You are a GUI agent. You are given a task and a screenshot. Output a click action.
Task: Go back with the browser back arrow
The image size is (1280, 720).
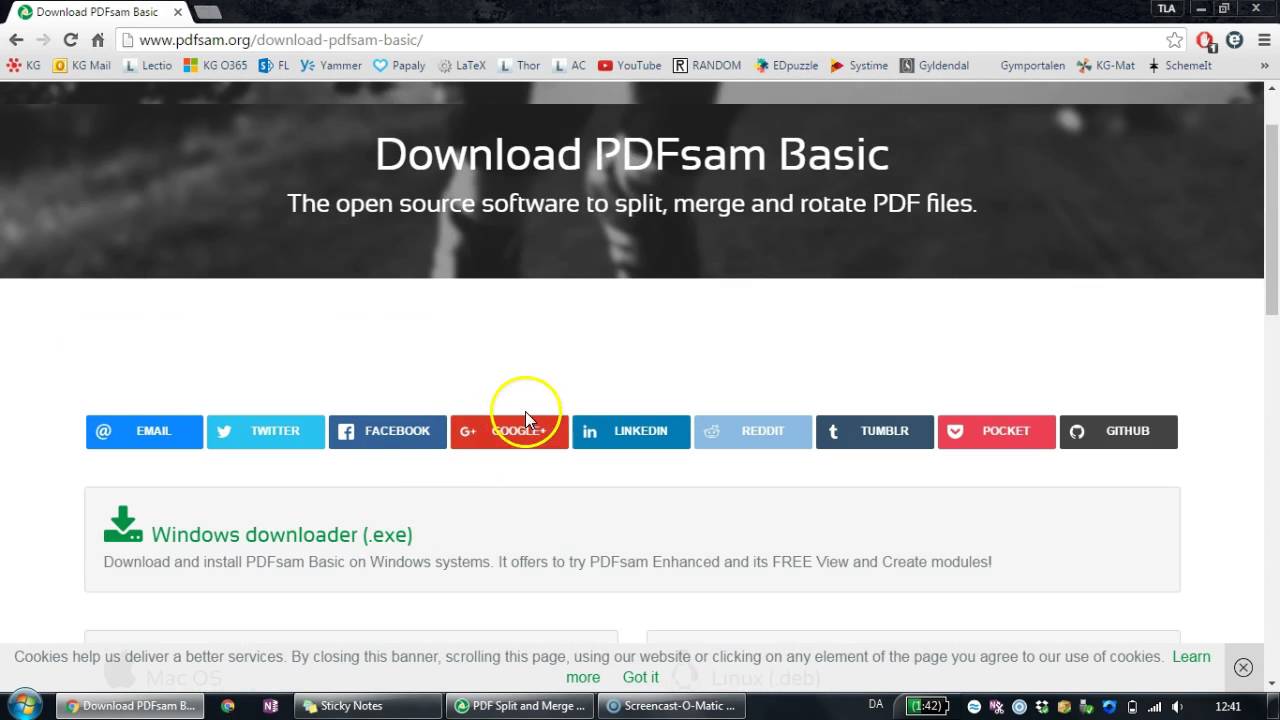point(16,40)
